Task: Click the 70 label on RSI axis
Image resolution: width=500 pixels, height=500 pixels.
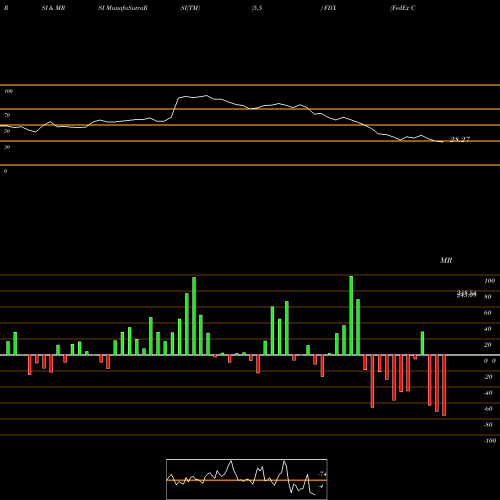Action: click(7, 115)
